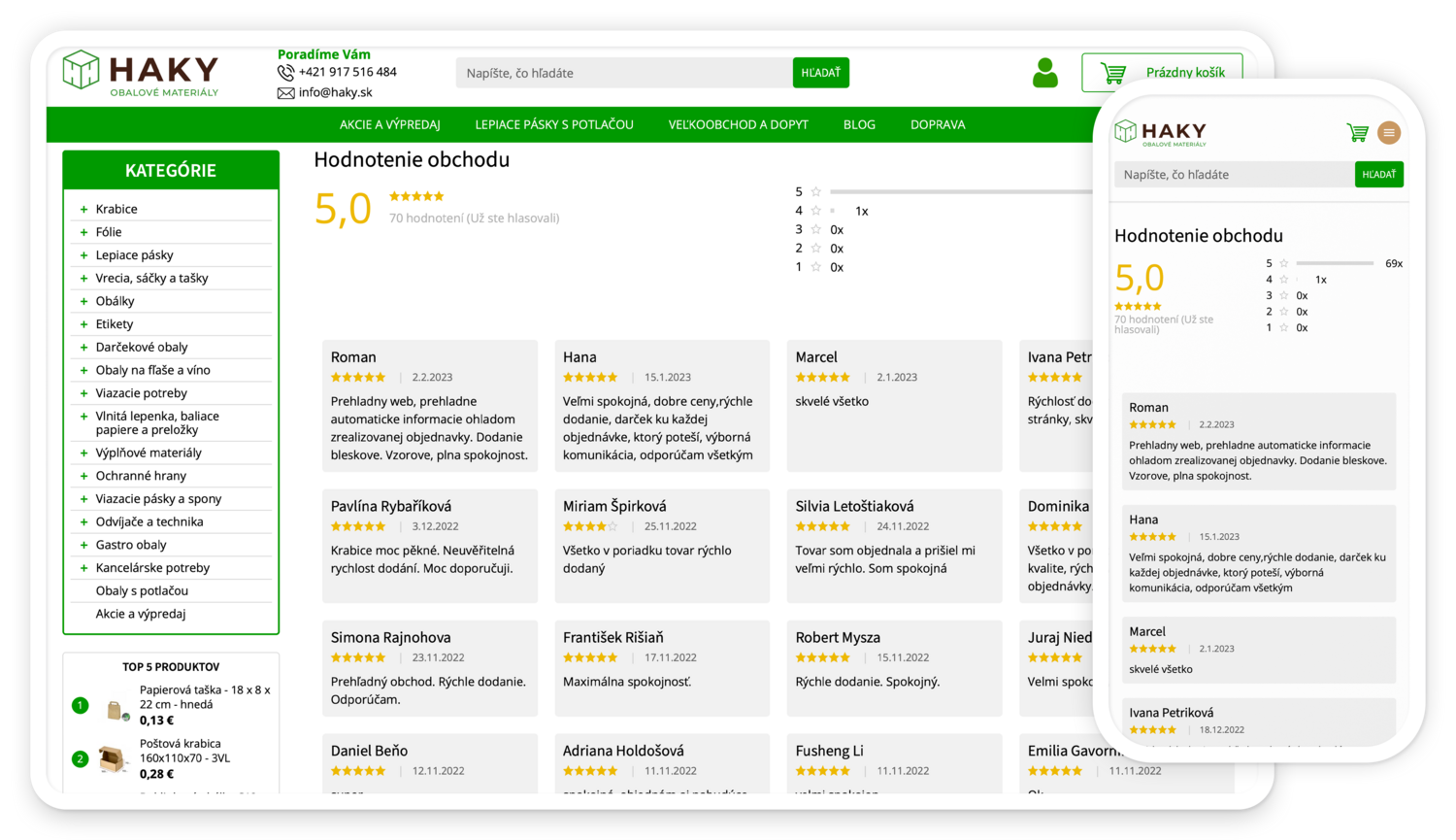
Task: Open the Výplňové materiály category
Action: 149,453
